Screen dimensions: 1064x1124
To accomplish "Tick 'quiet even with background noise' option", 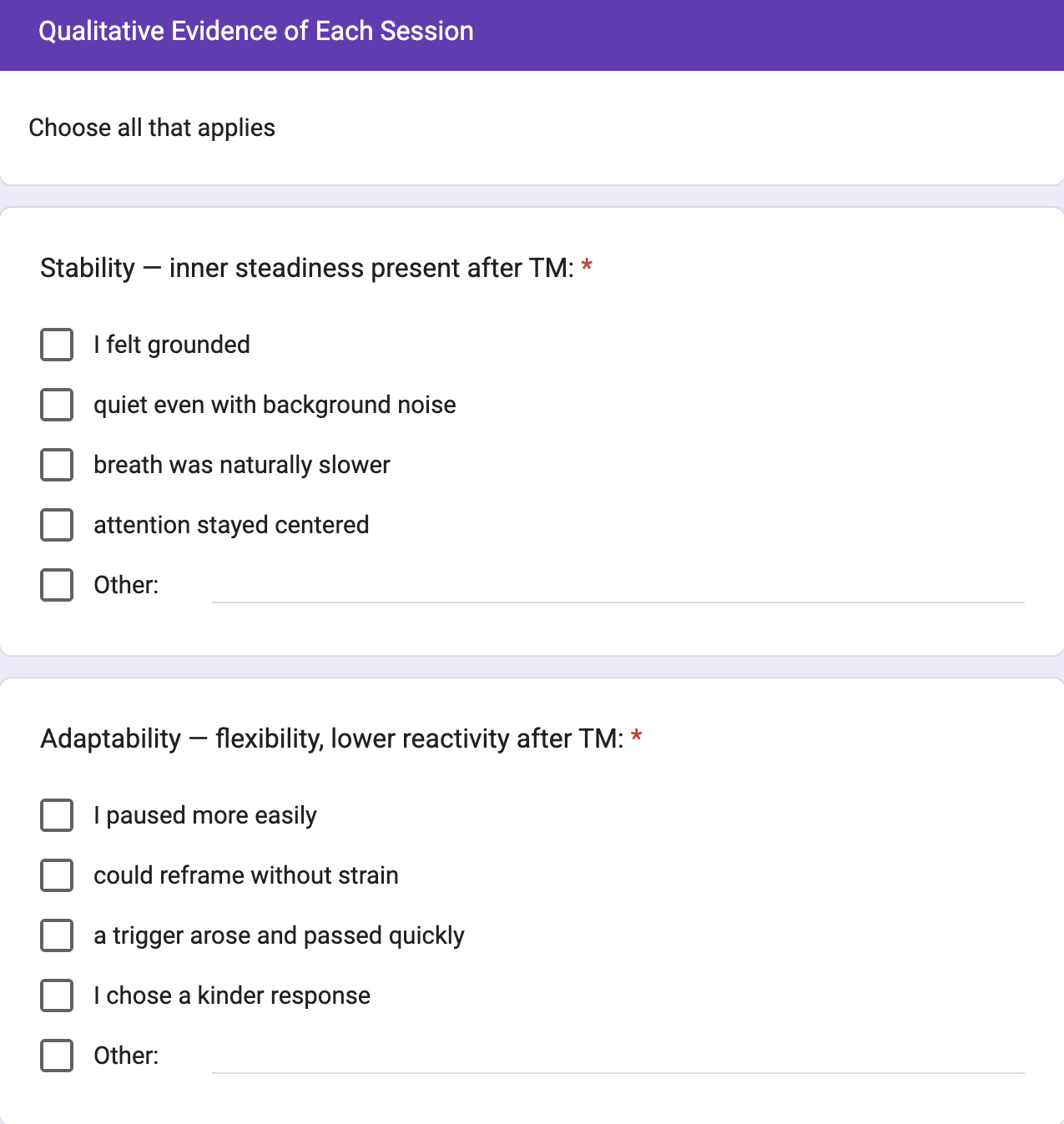I will [x=57, y=405].
